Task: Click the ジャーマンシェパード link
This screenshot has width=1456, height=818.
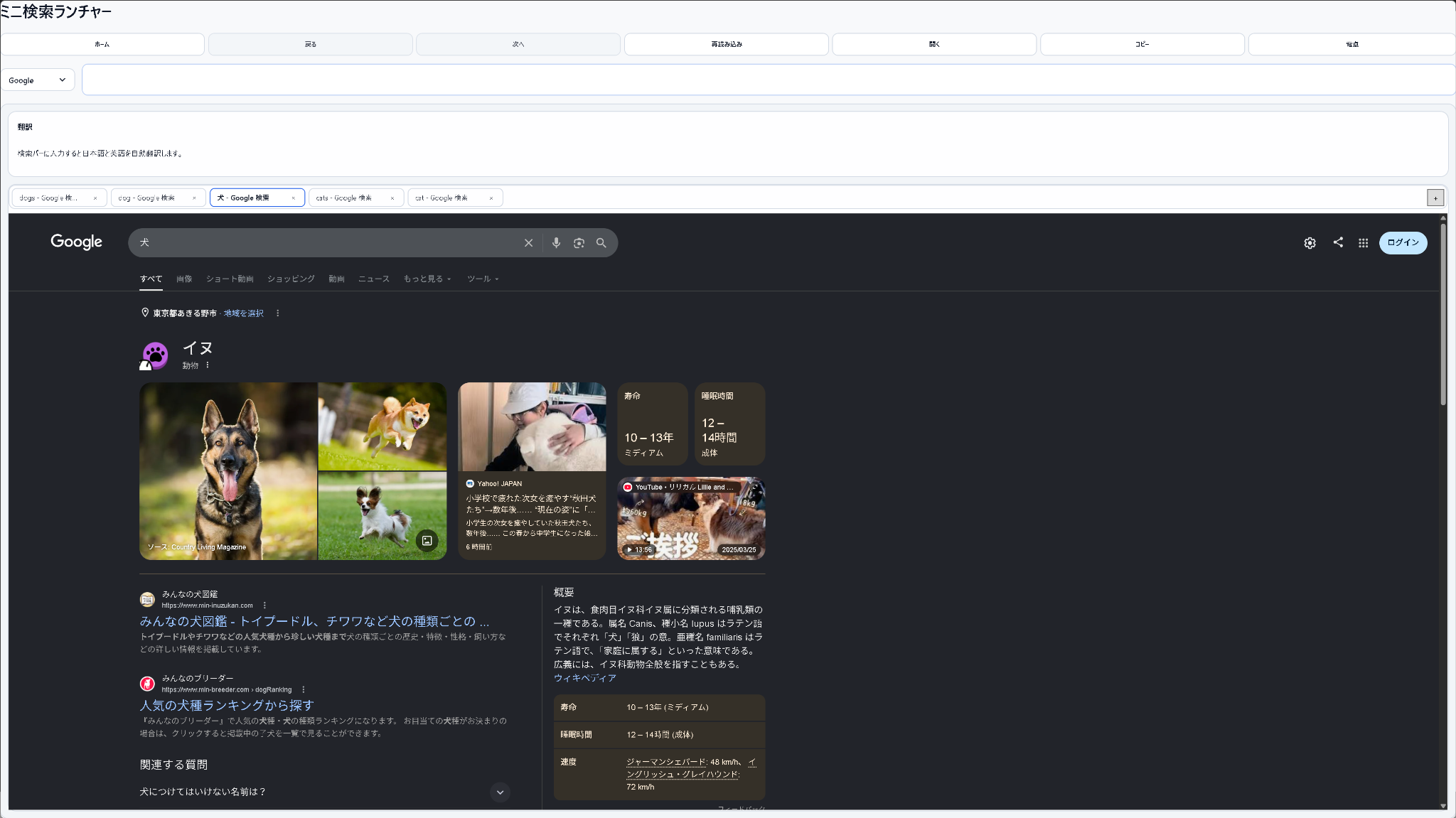Action: [666, 762]
